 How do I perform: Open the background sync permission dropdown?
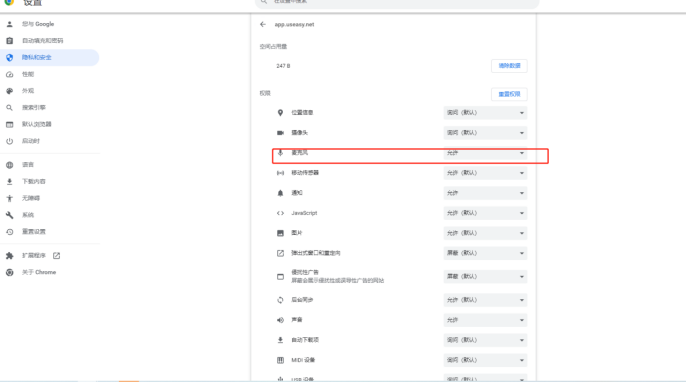tap(485, 300)
